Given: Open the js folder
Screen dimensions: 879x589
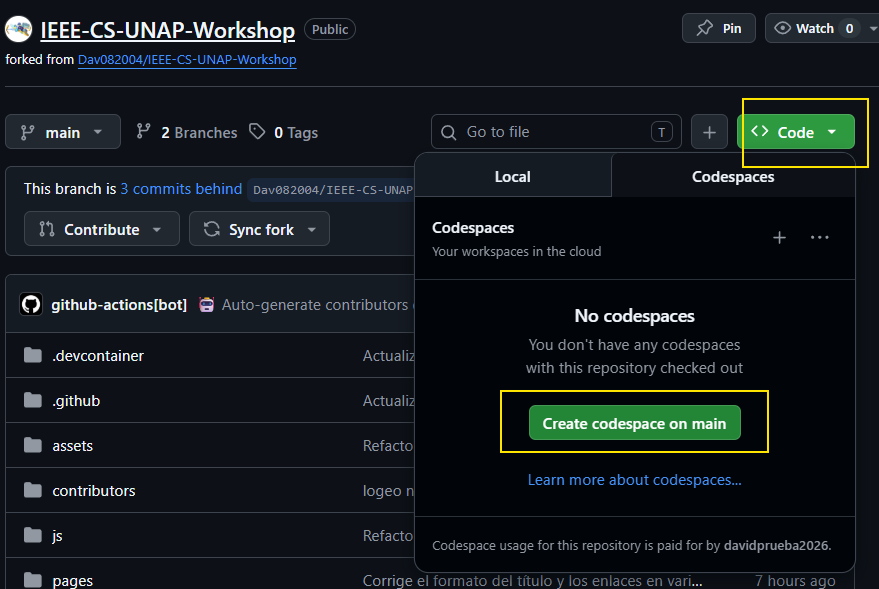Looking at the screenshot, I should coord(57,536).
